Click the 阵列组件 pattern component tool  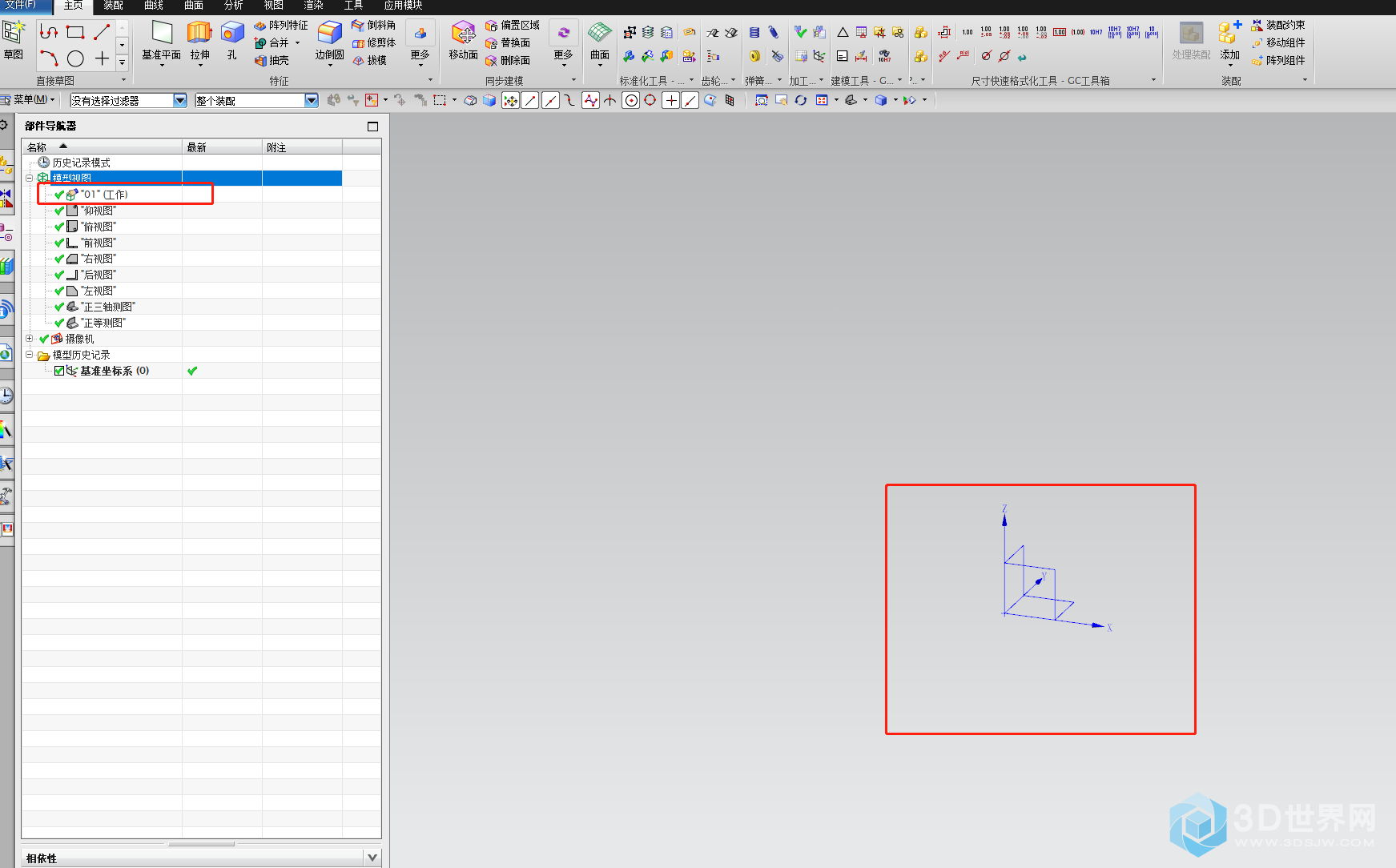(1278, 61)
